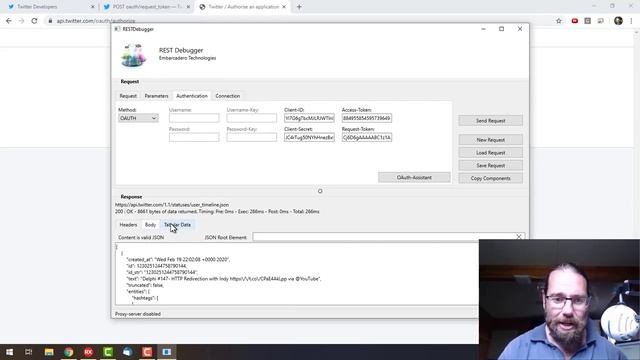Image resolution: width=640 pixels, height=360 pixels.
Task: Click the grey square extension icon in Chrome
Action: (x=587, y=21)
